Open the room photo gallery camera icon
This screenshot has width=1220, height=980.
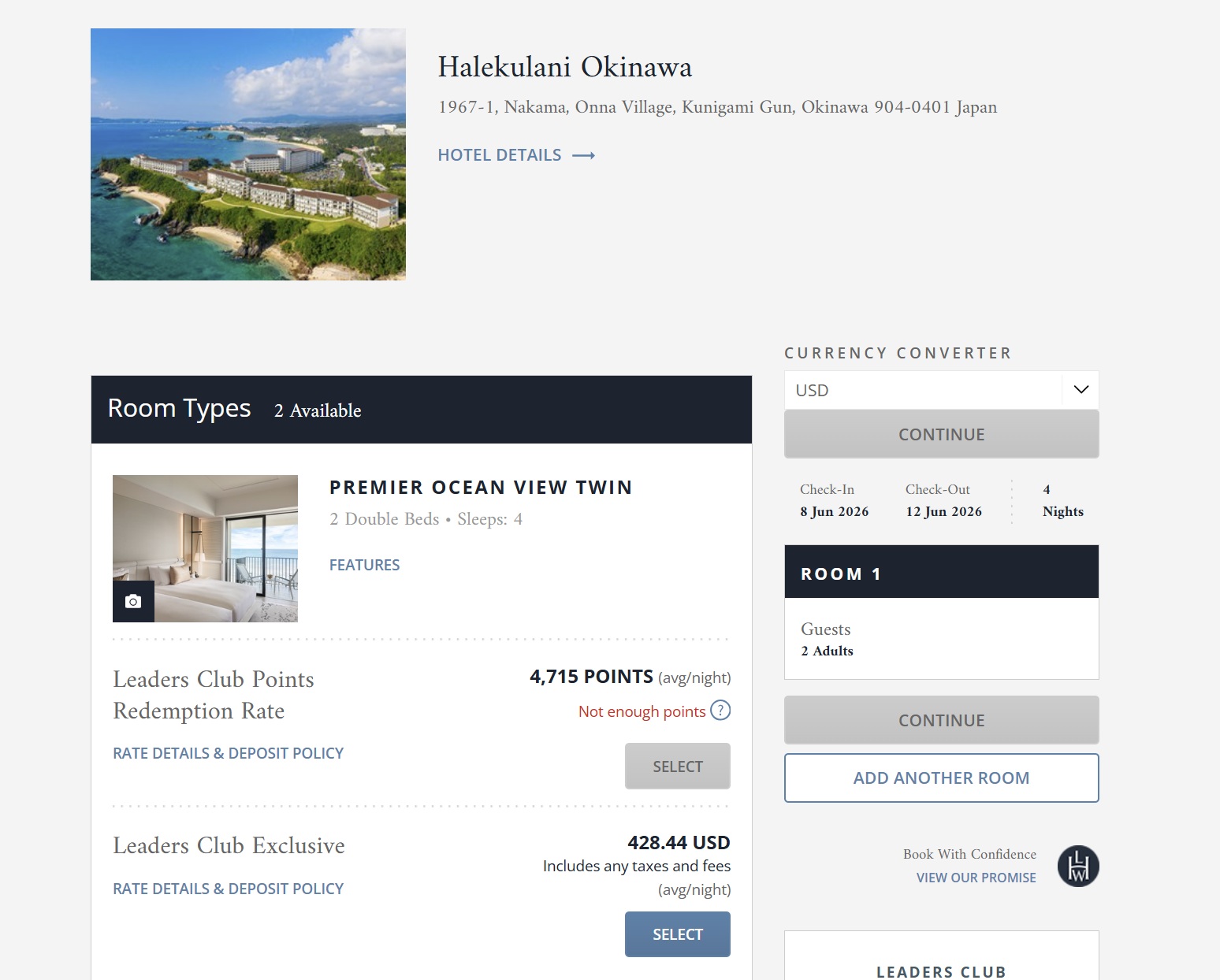pyautogui.click(x=133, y=601)
